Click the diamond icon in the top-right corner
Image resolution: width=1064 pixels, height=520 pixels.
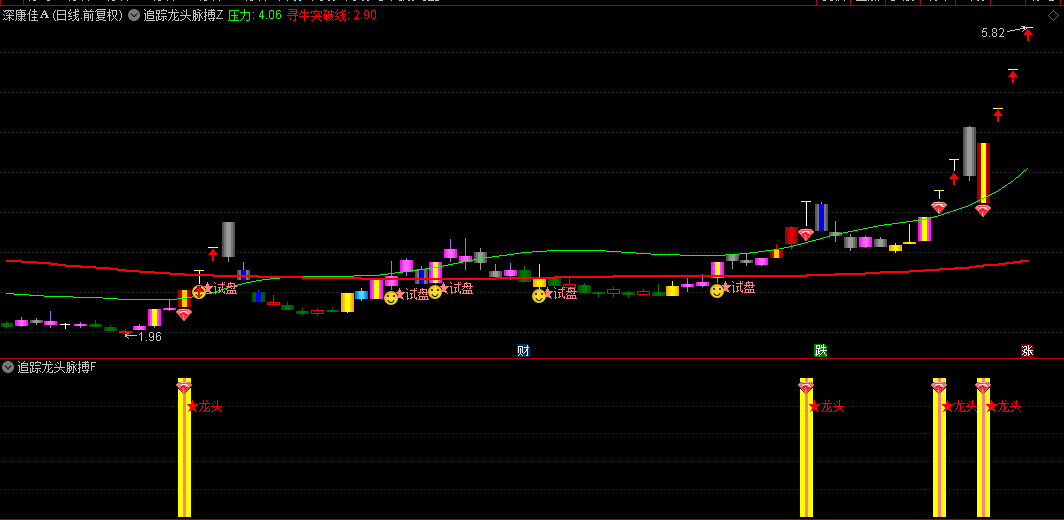(1052, 15)
